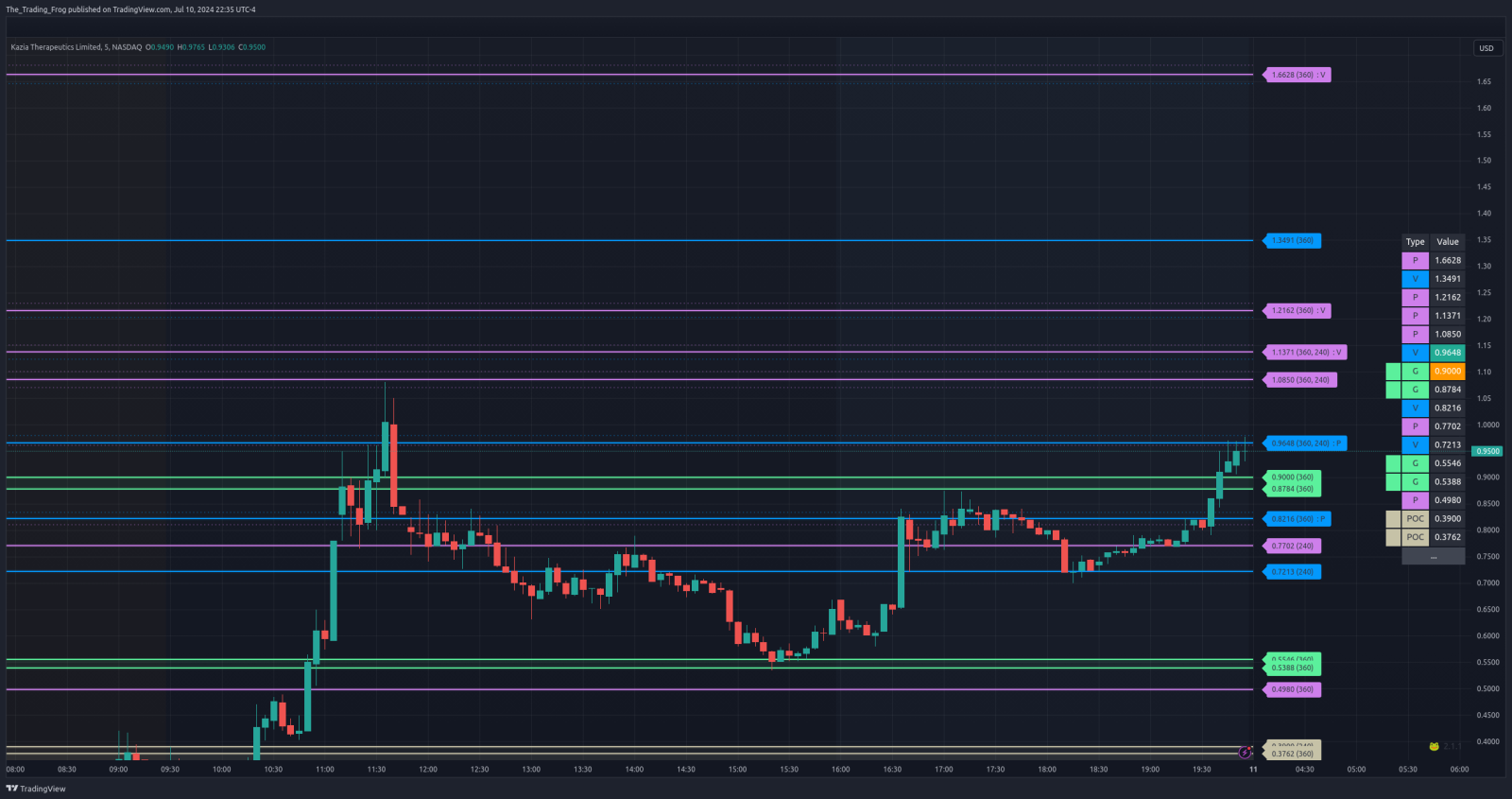Image resolution: width=1512 pixels, height=799 pixels.
Task: Click the frog emoji version icon
Action: coord(1434,747)
